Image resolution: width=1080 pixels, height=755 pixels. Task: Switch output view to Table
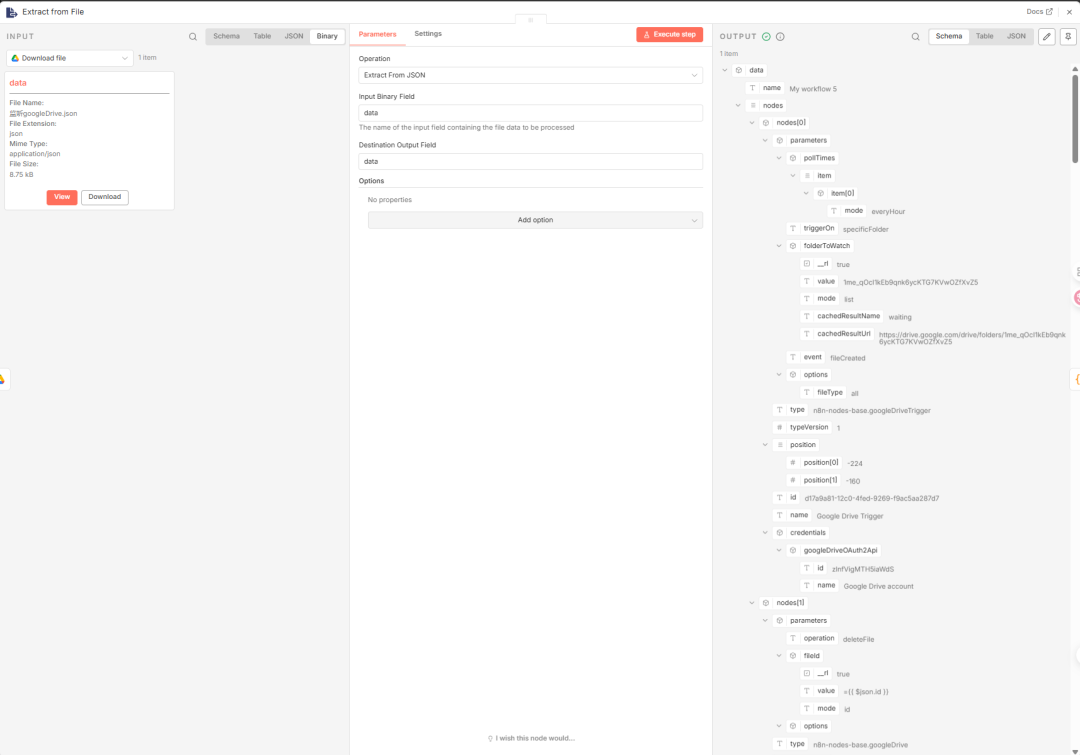coord(984,36)
